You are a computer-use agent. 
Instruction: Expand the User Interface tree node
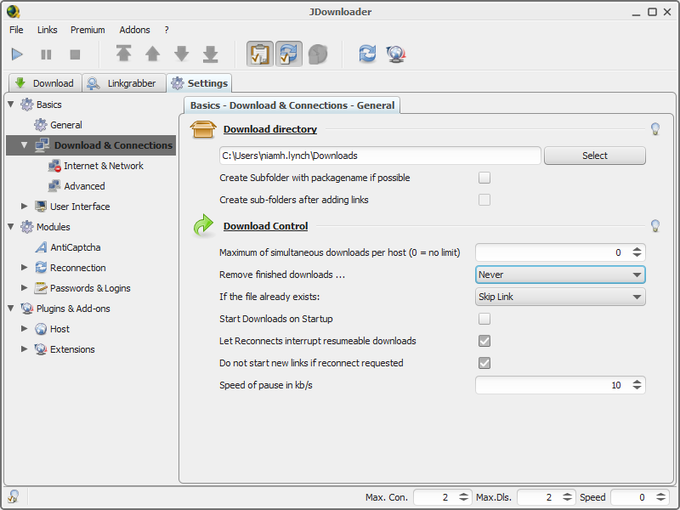click(x=24, y=206)
